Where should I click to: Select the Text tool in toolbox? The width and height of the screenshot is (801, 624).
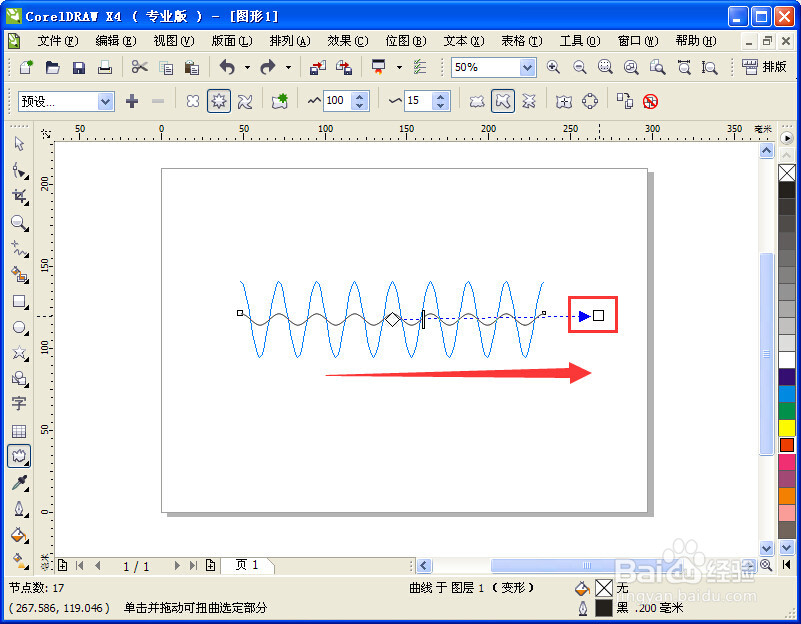coord(19,404)
